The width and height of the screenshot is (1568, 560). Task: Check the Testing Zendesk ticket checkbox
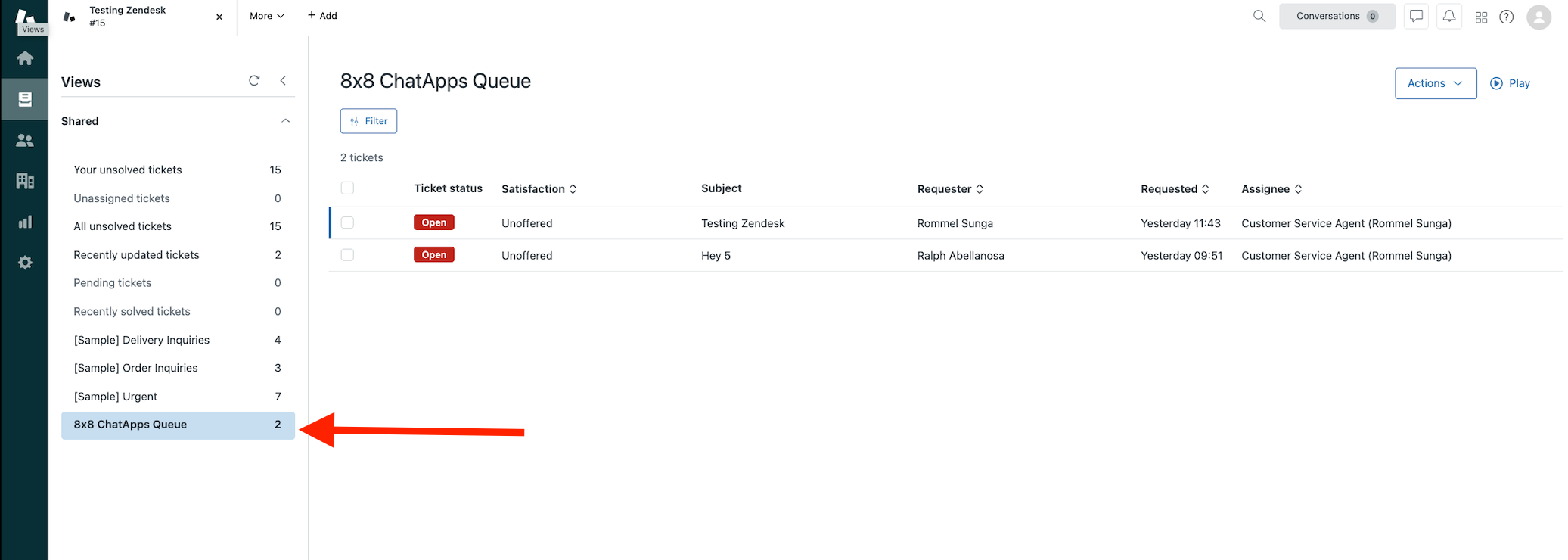pos(347,223)
